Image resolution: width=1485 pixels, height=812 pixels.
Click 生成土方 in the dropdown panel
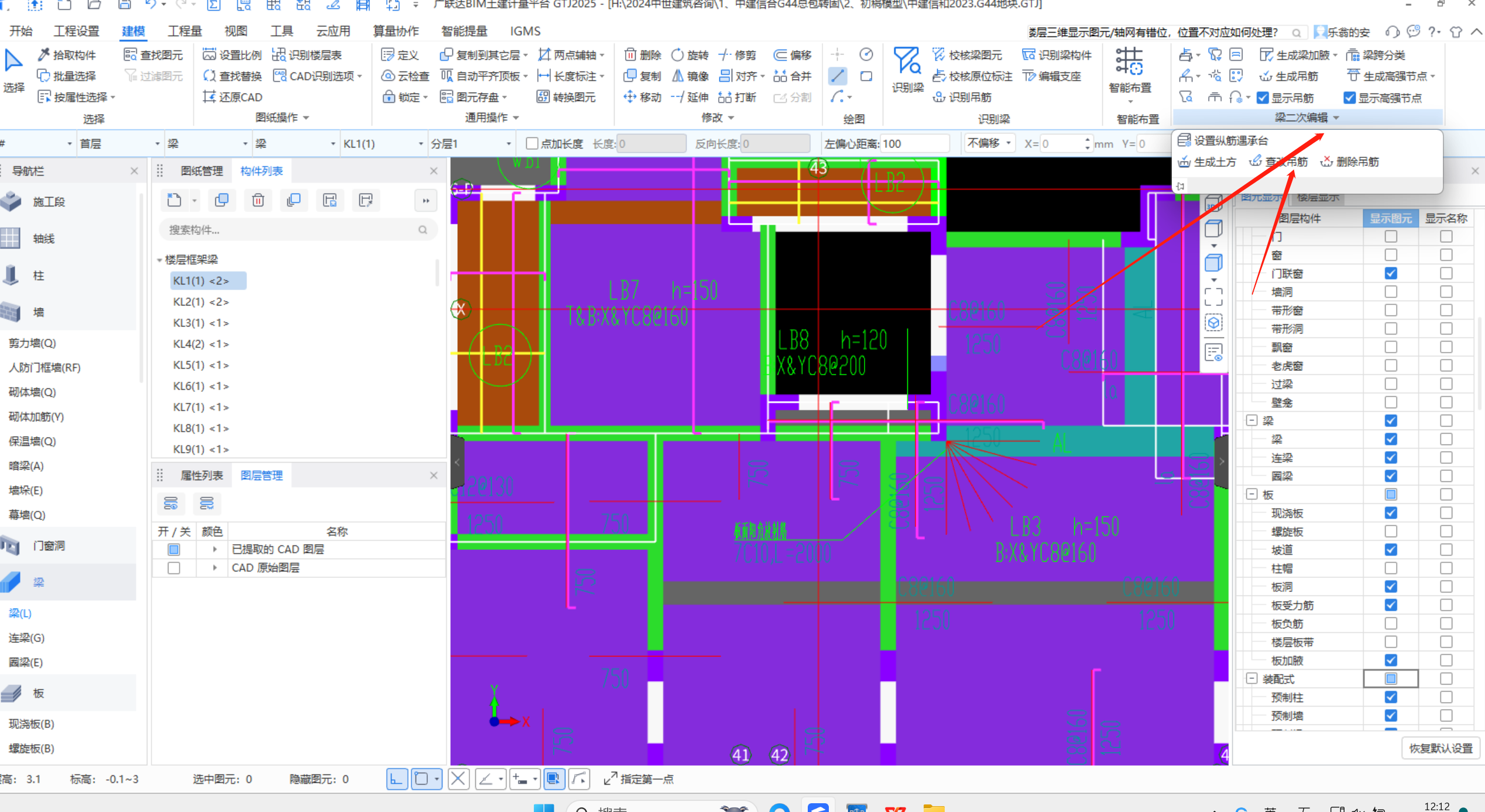(1207, 161)
